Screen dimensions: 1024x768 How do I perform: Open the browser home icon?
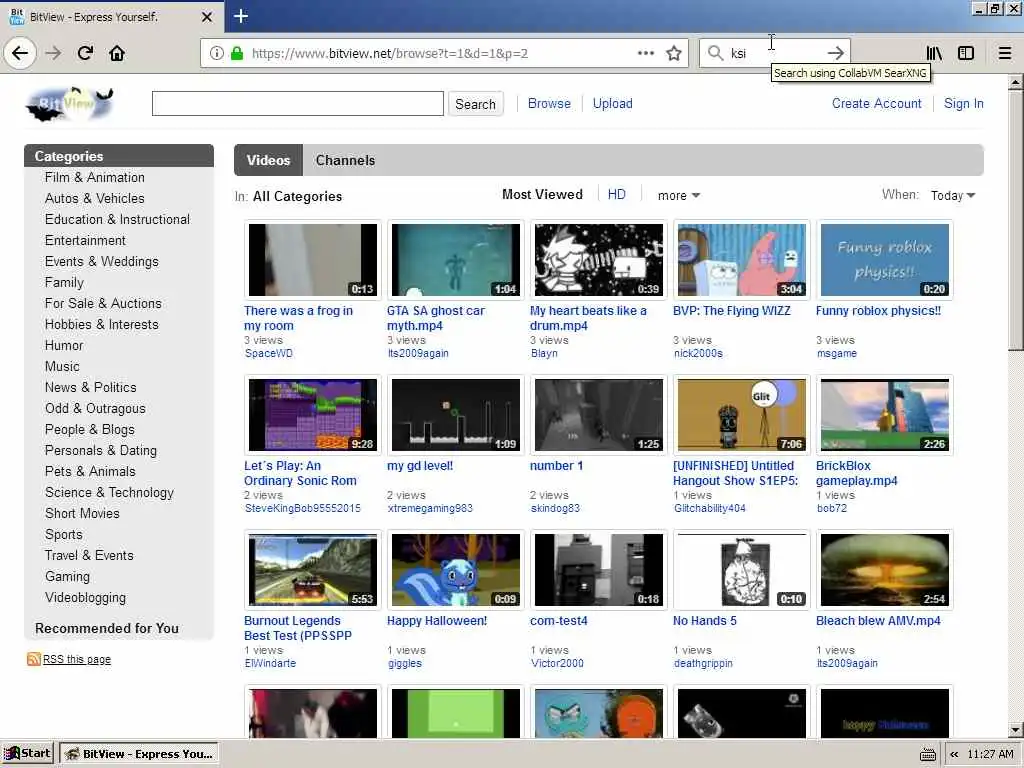(117, 53)
